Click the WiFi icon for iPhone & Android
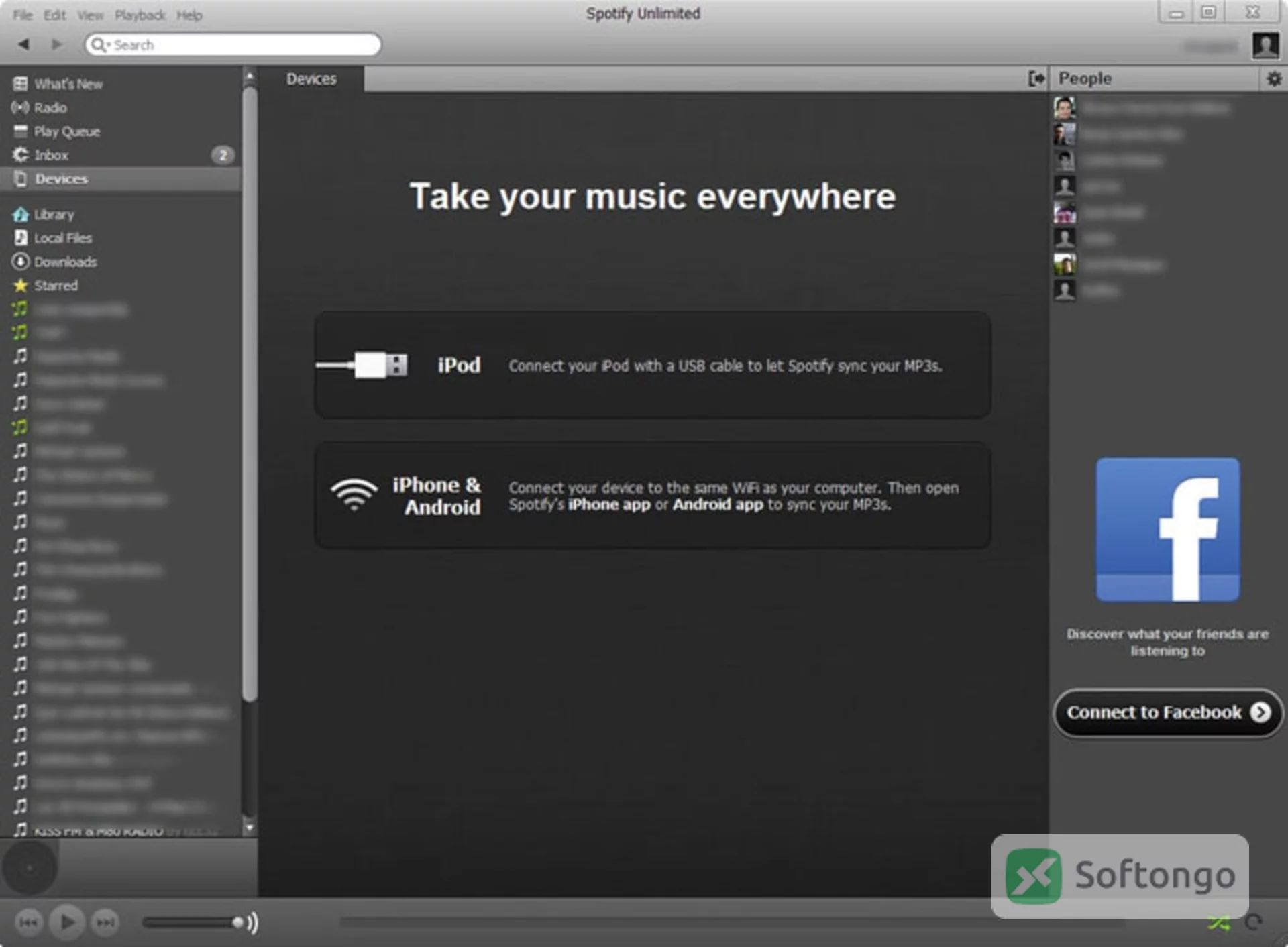 tap(354, 496)
